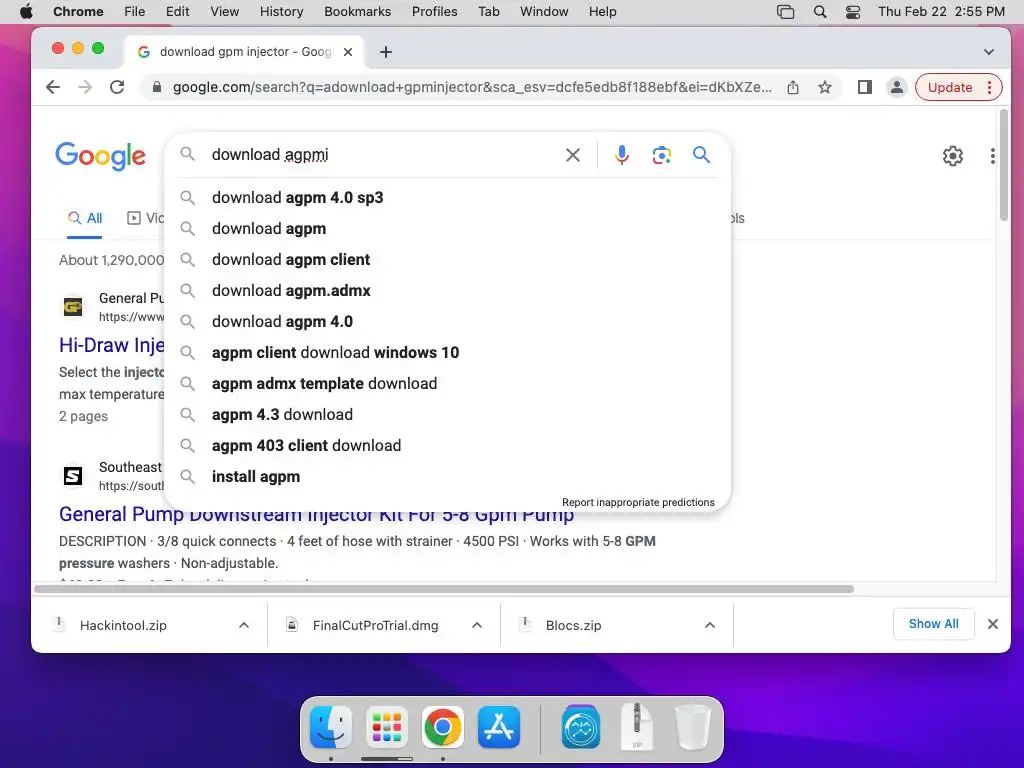Open Trash from the dock
This screenshot has width=1024, height=768.
[x=692, y=727]
